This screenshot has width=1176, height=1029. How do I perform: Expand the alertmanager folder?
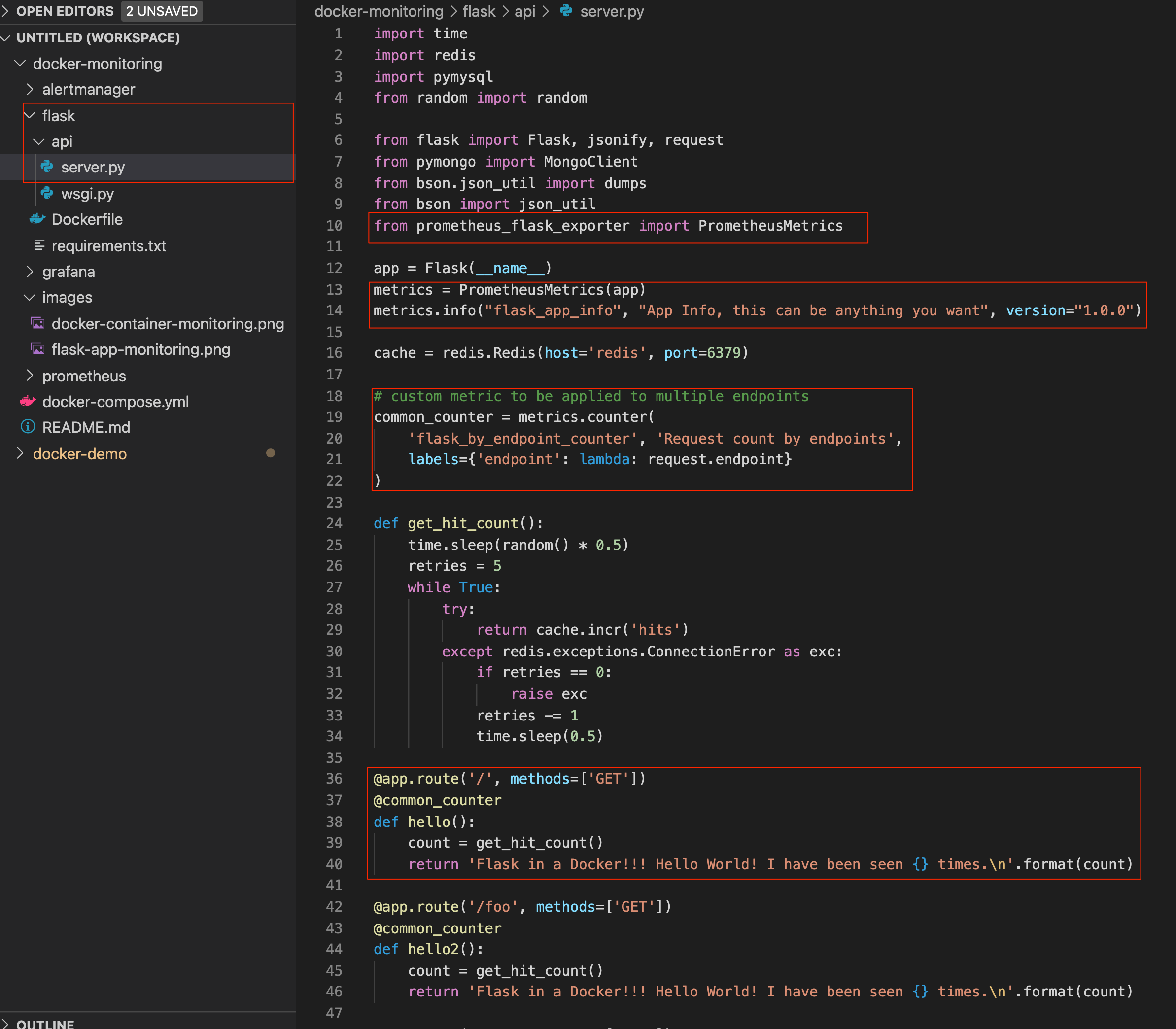tap(30, 90)
